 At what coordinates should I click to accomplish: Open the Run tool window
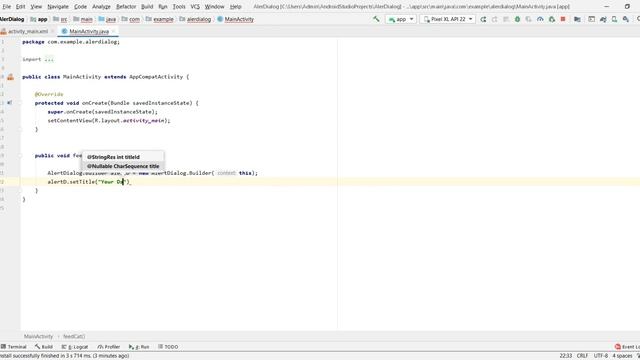(139, 347)
